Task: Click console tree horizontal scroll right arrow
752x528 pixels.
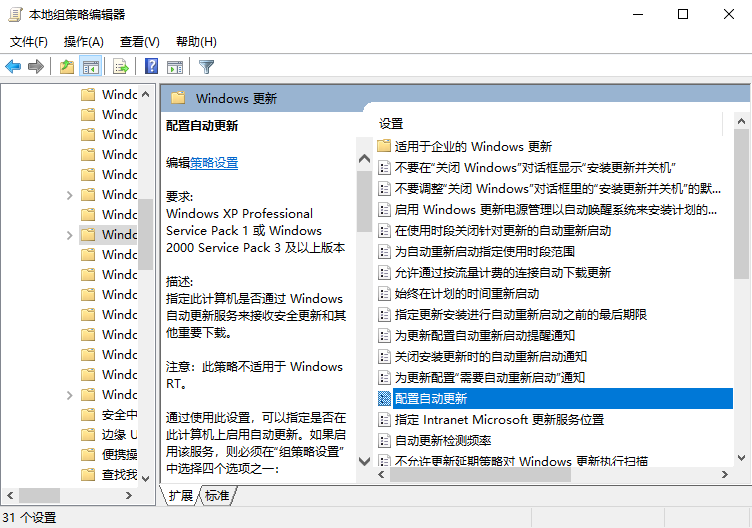Action: coord(129,495)
